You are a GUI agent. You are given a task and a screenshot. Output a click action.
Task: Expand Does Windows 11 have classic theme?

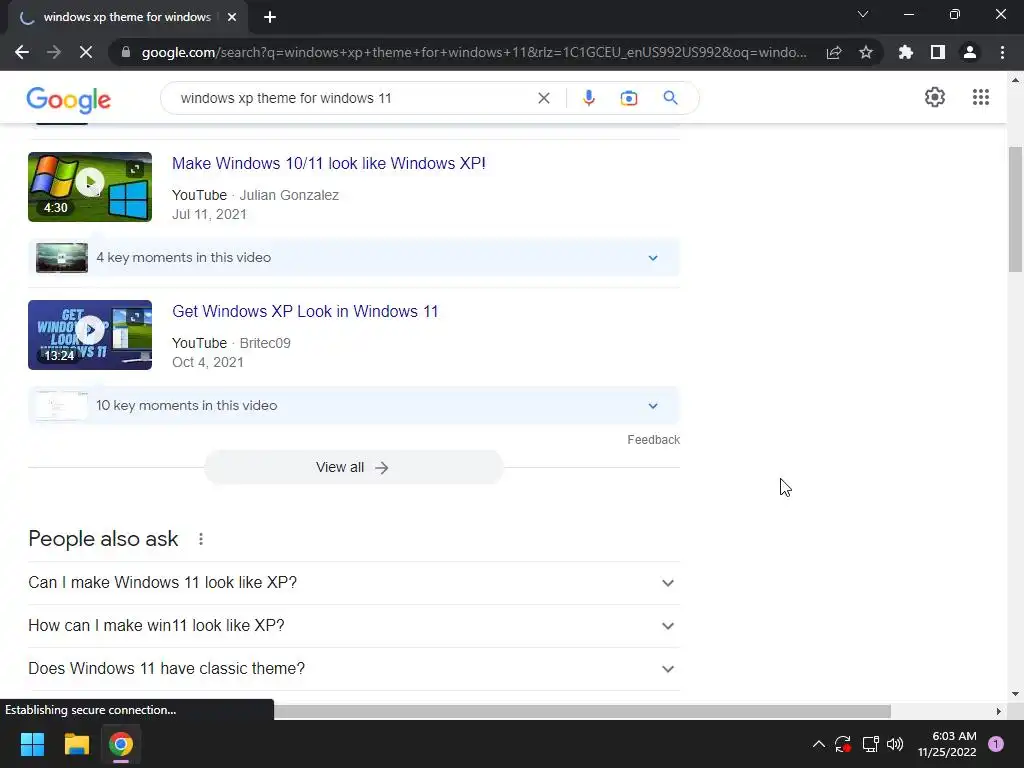pos(354,669)
